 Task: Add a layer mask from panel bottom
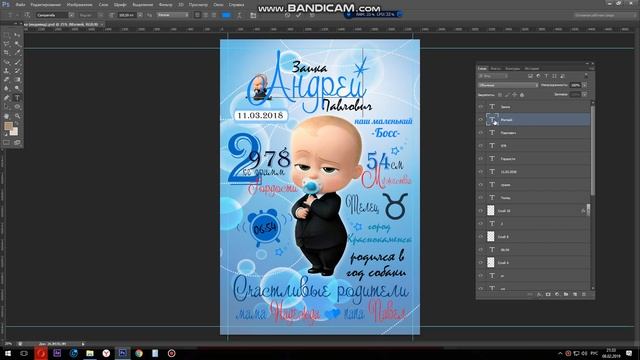pos(548,294)
